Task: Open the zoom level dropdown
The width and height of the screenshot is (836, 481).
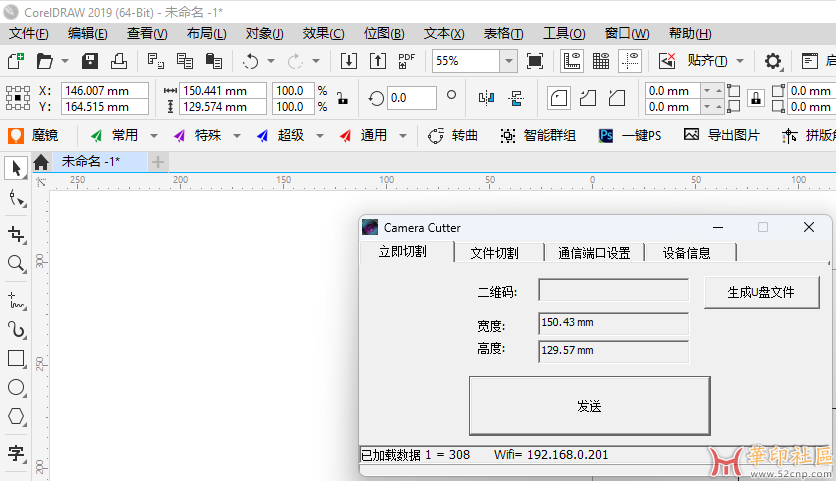Action: (509, 61)
